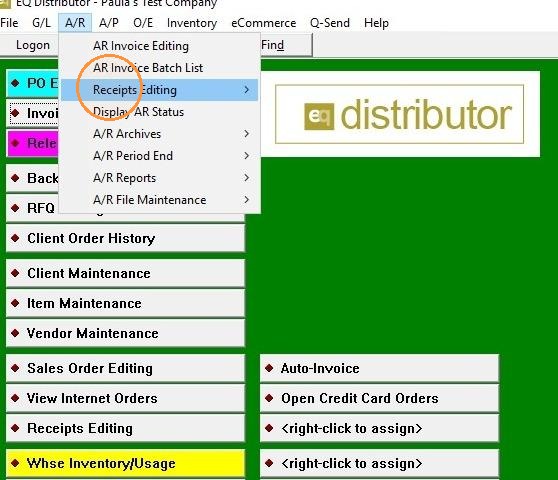The height and width of the screenshot is (480, 558).
Task: Collapse the open A/R menu
Action: pyautogui.click(x=75, y=23)
